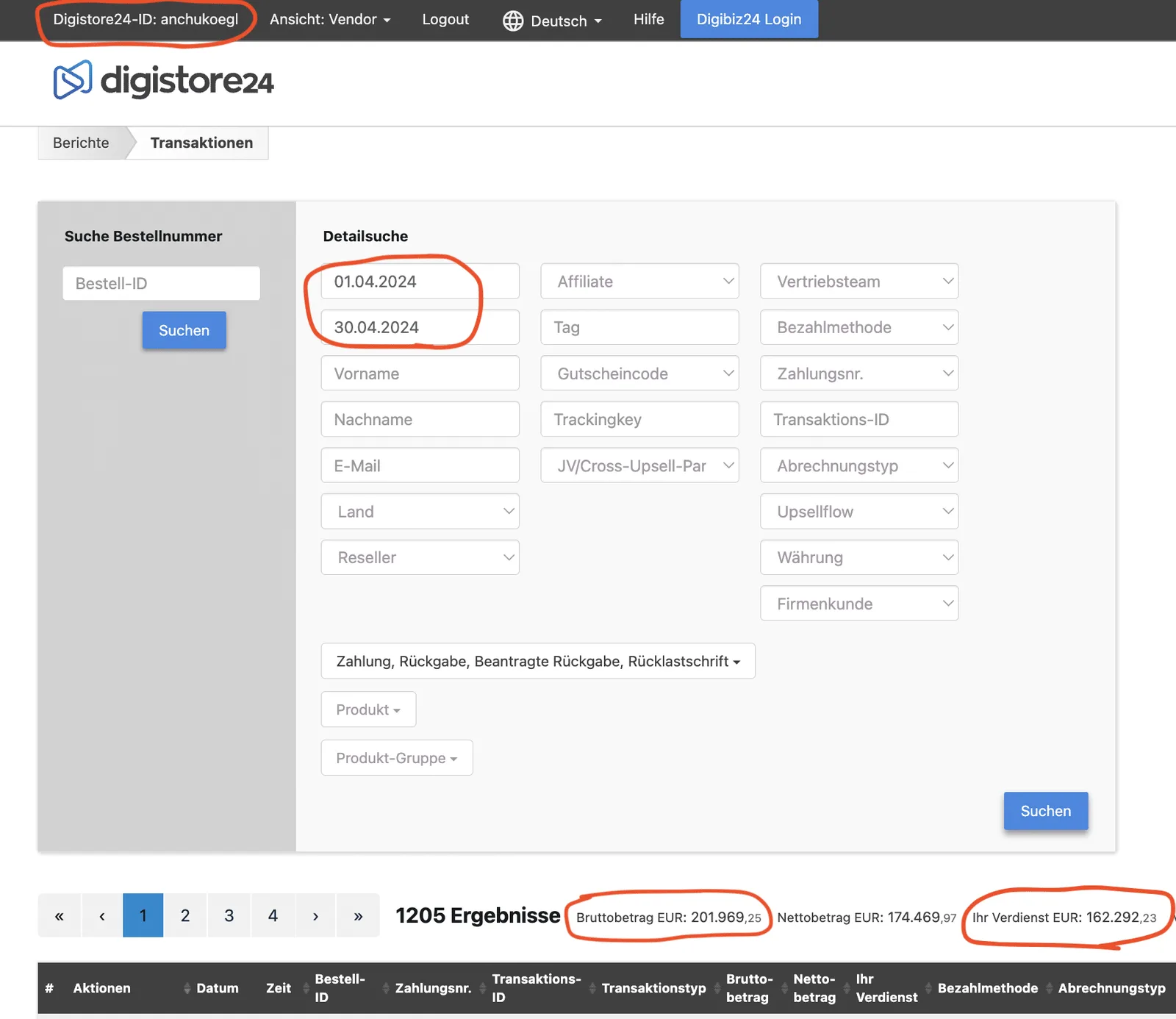Click the Bestell-ID input field
Viewport: 1176px width, 1019px height.
point(161,283)
